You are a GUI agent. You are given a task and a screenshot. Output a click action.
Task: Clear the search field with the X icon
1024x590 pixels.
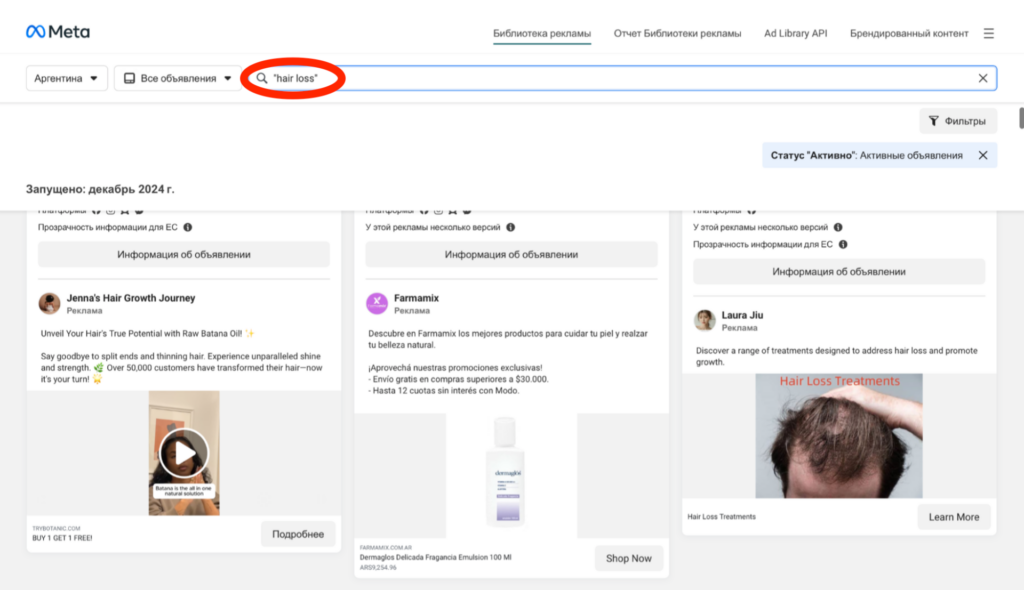point(983,78)
